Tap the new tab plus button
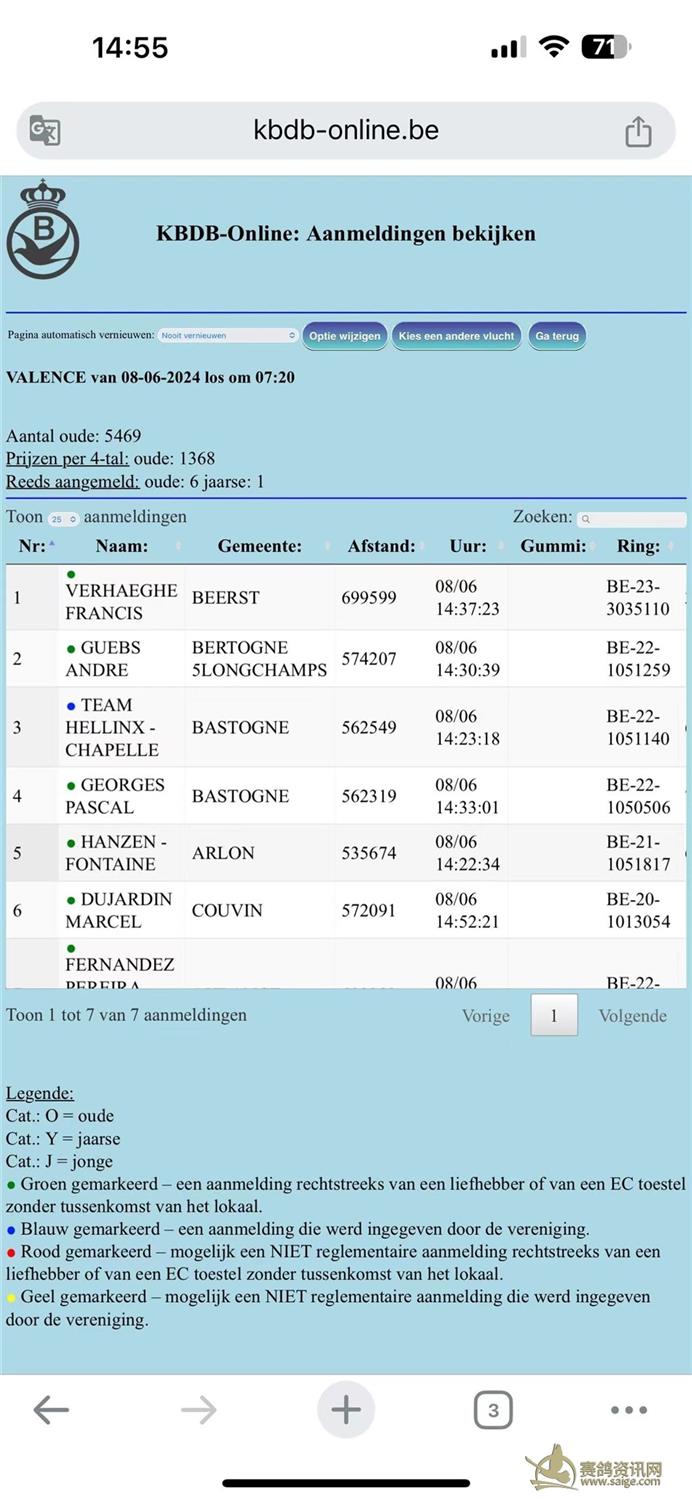Image resolution: width=692 pixels, height=1500 pixels. tap(346, 1411)
